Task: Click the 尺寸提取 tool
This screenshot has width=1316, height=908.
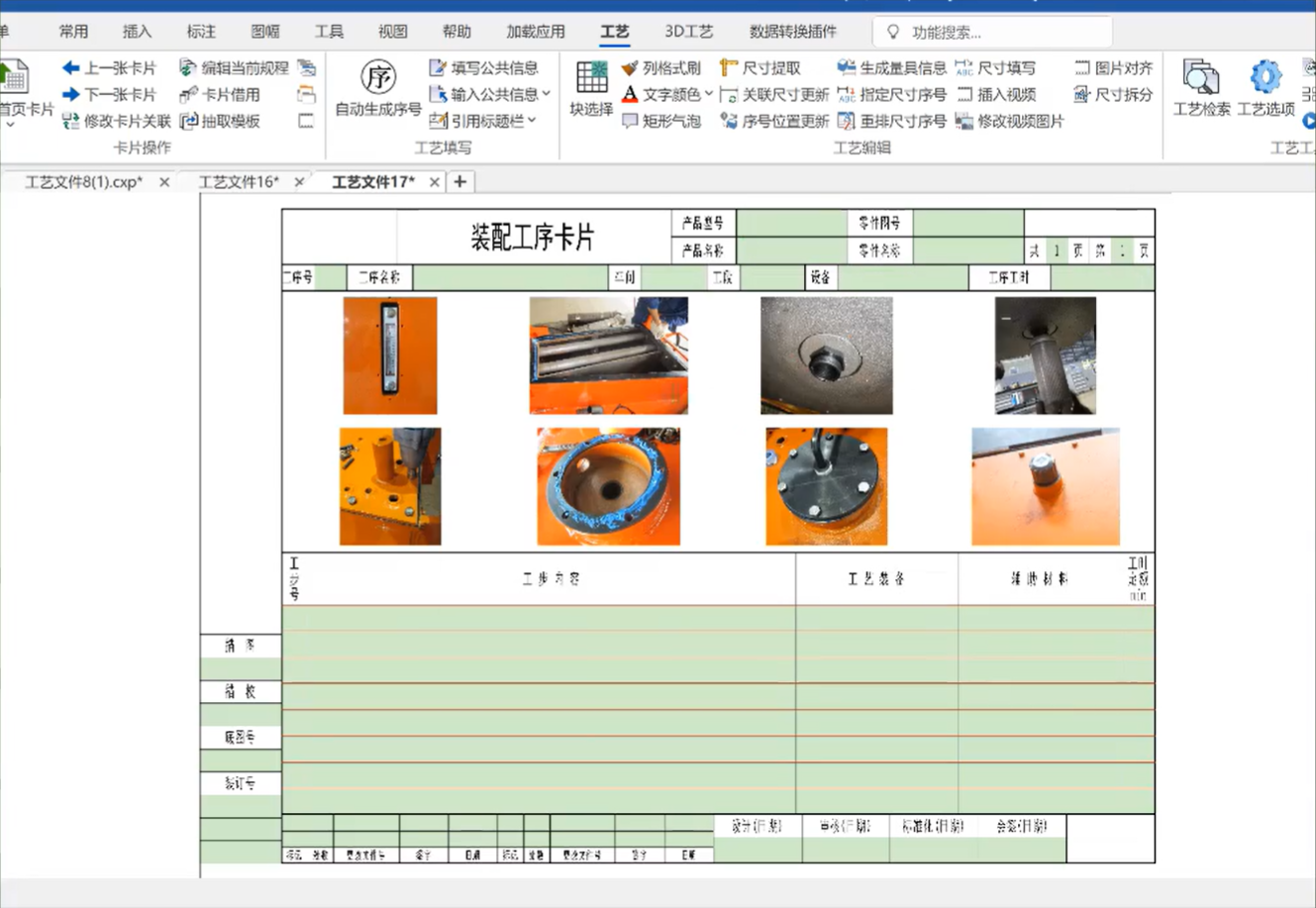Action: point(769,68)
